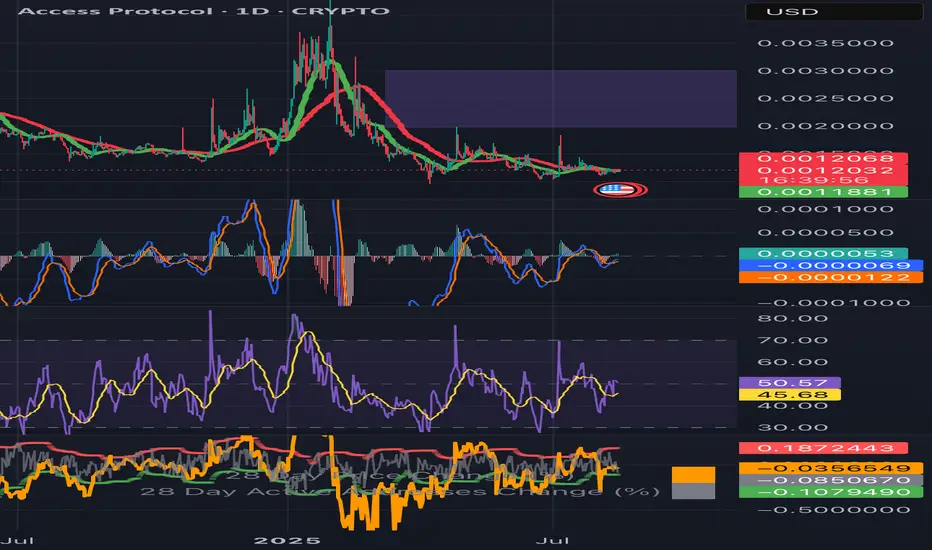932x550 pixels.
Task: Click the purple 50.57 RSI value label
Action: (789, 383)
